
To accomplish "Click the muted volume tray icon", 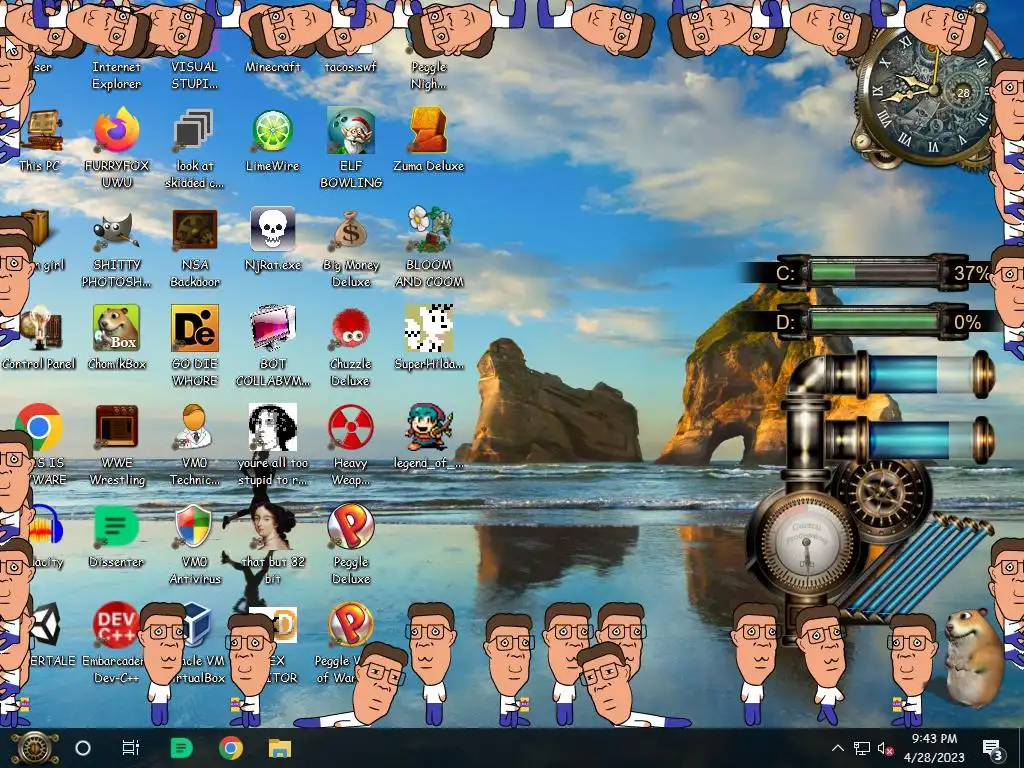I will pyautogui.click(x=885, y=748).
